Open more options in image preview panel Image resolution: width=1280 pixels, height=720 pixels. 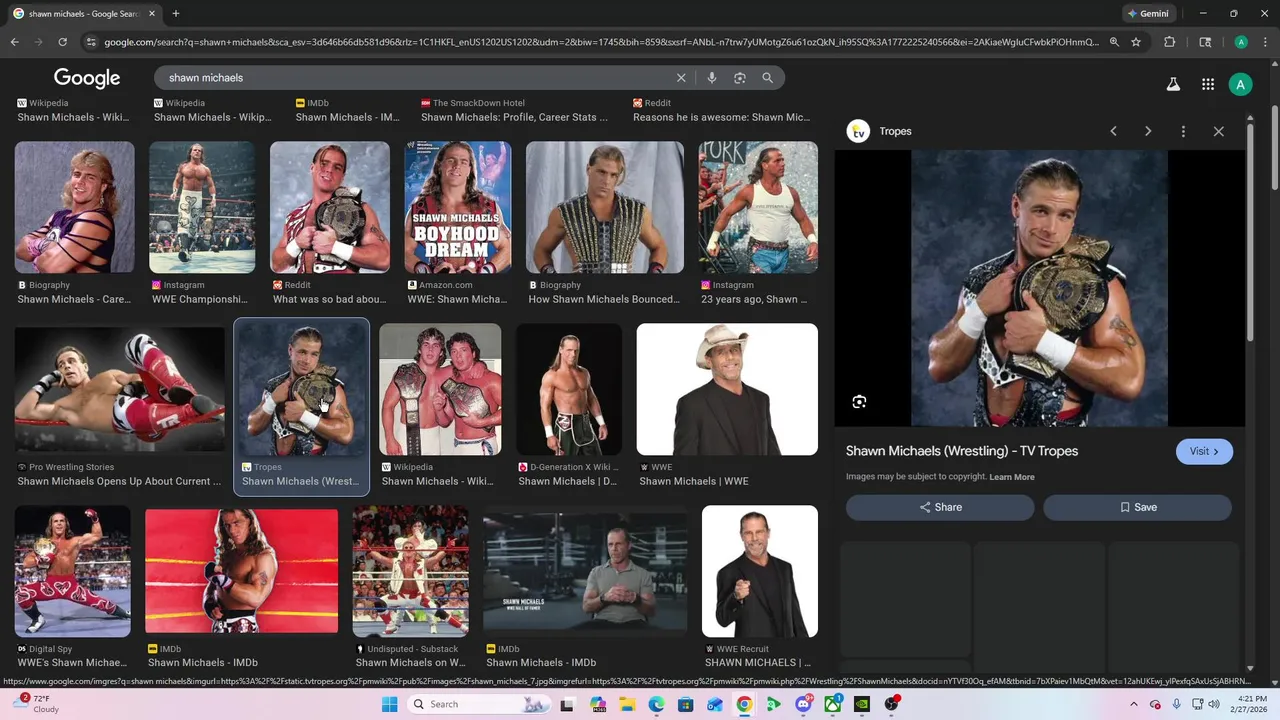click(x=1183, y=131)
